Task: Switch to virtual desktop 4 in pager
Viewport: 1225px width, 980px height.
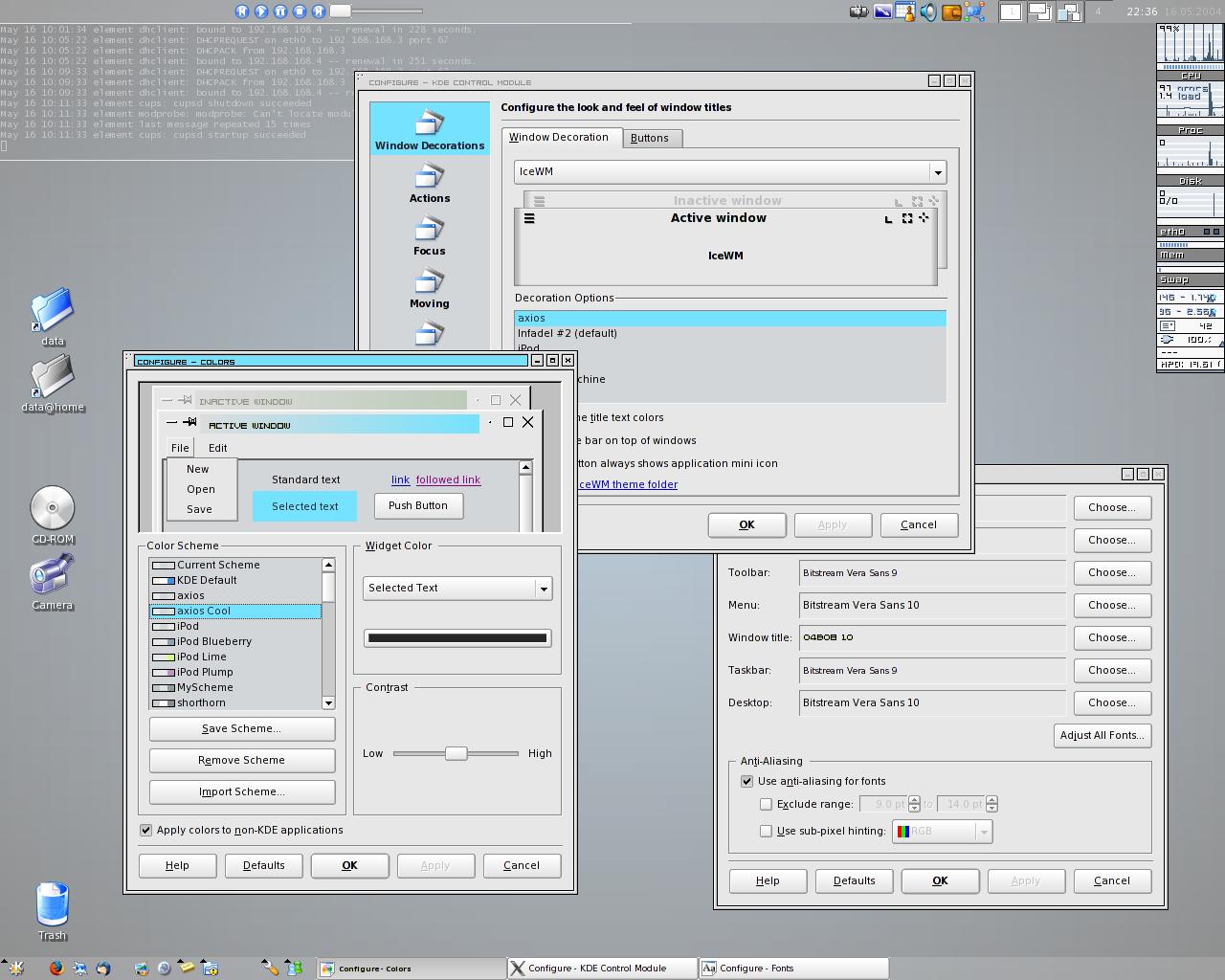Action: pos(1098,11)
